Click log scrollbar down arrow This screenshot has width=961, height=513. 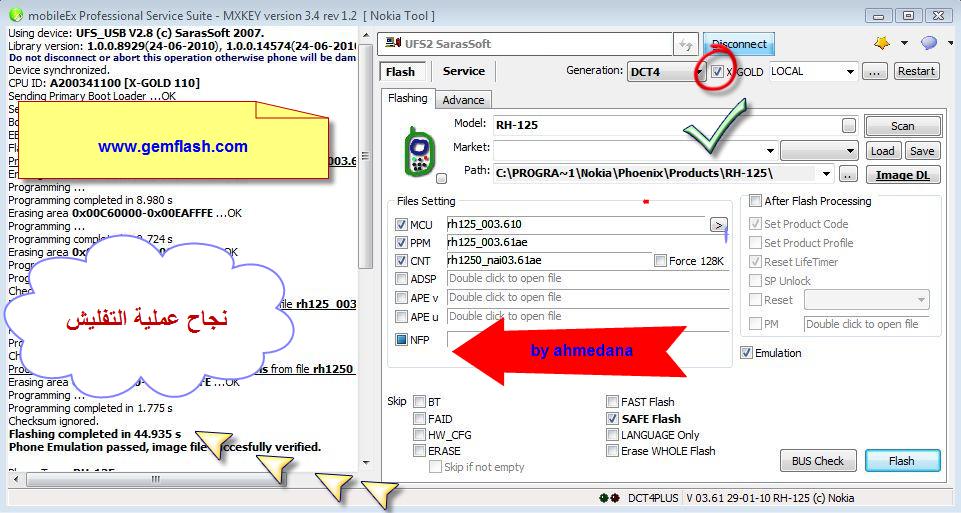366,463
